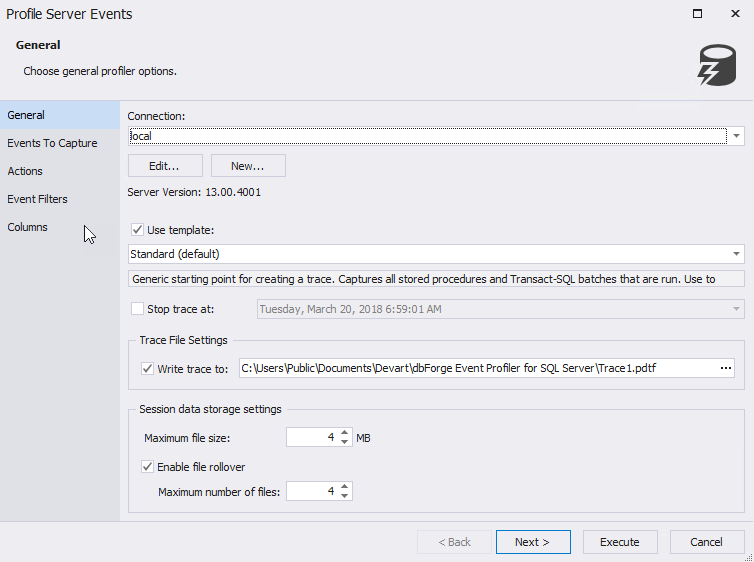Decrease maximum number of files spinner

pyautogui.click(x=345, y=496)
